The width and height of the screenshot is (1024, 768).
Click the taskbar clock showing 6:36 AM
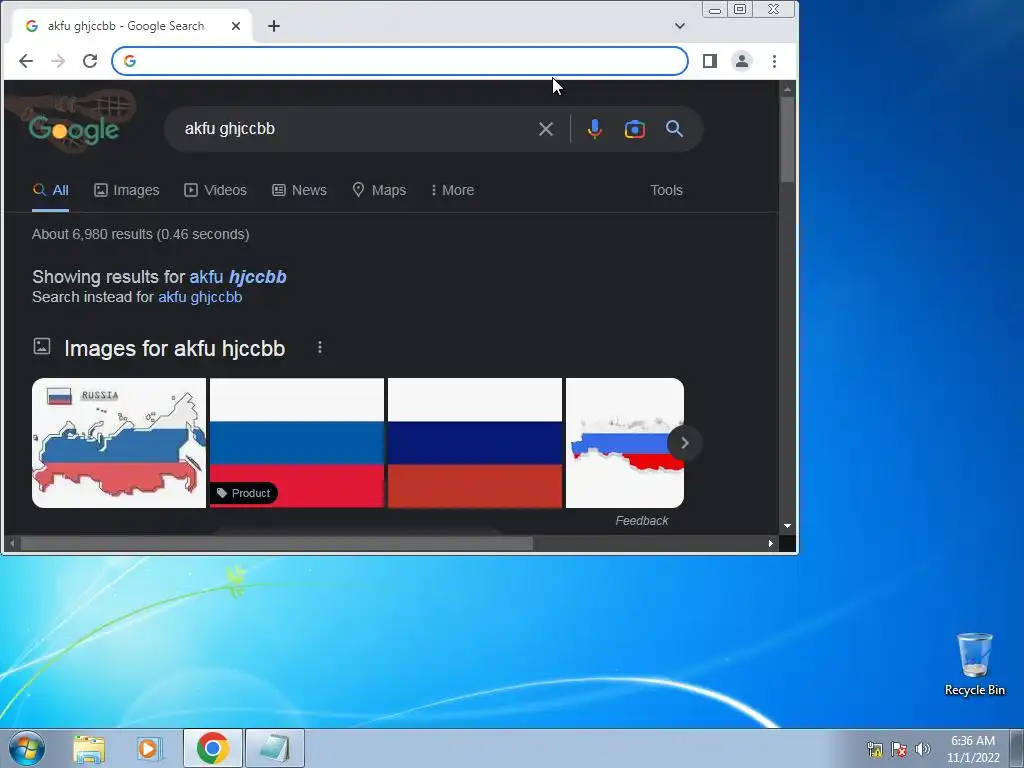[973, 748]
